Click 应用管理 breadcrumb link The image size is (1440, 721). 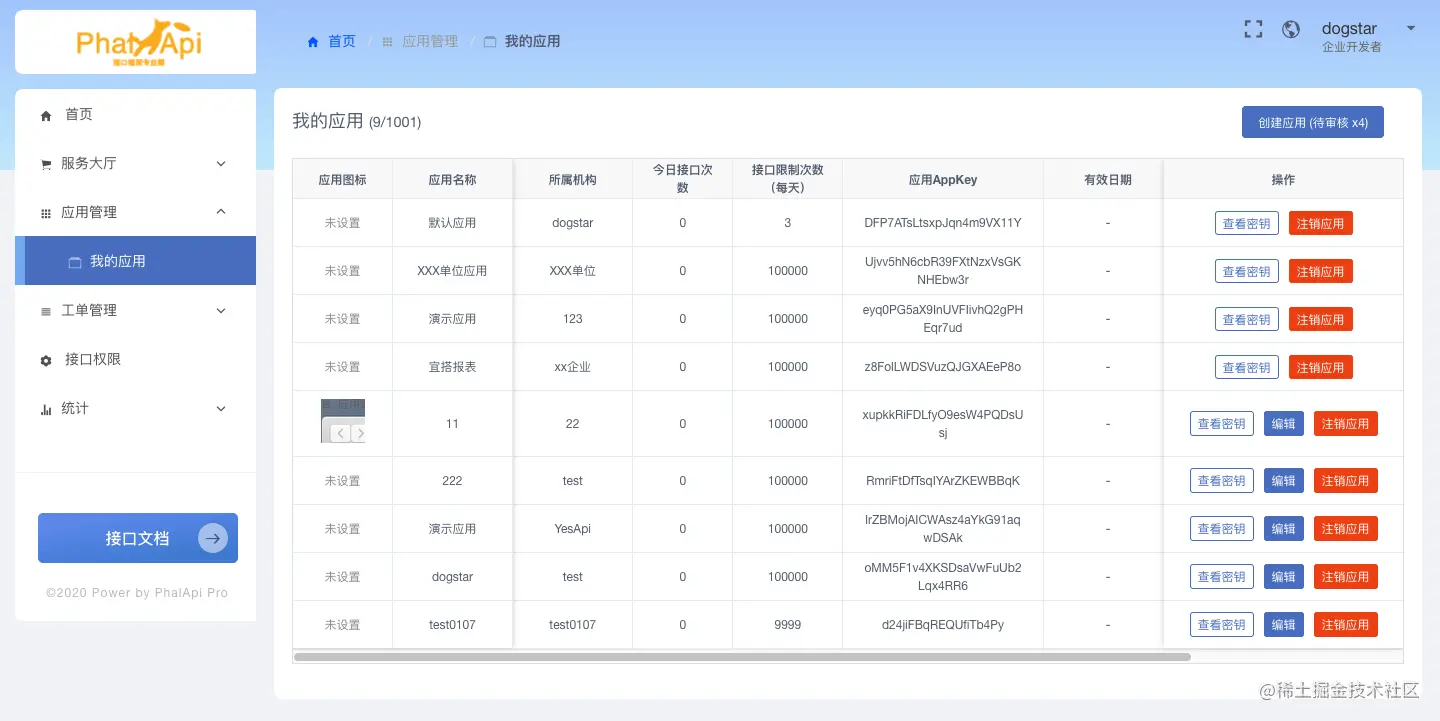[430, 41]
